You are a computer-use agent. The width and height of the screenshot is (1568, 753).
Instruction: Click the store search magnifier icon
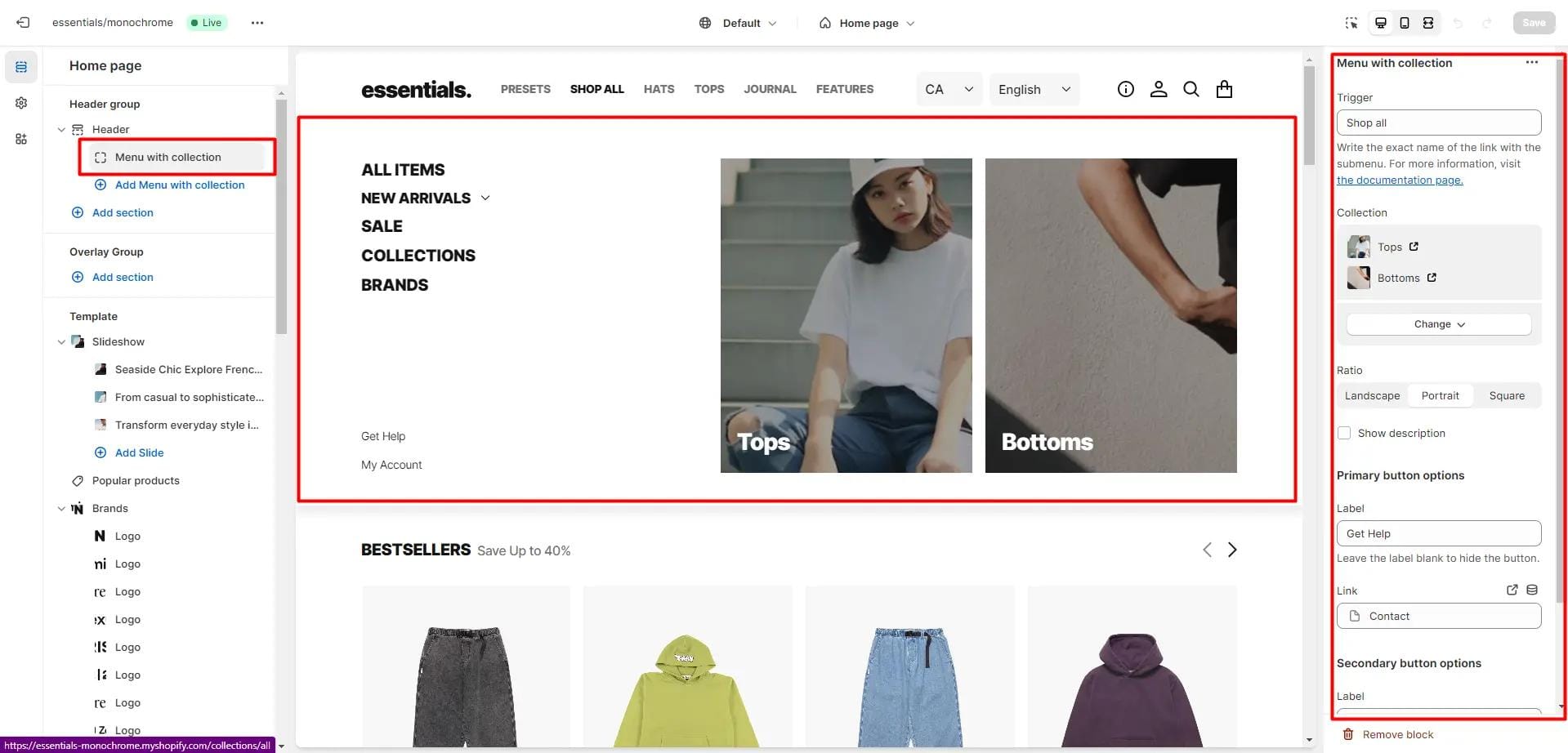(1191, 89)
